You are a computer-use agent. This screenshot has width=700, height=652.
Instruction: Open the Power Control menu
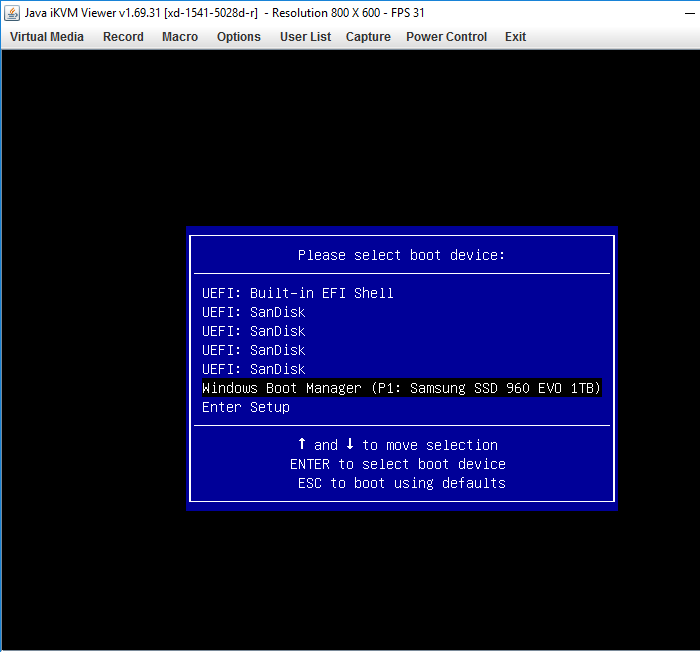click(x=446, y=37)
